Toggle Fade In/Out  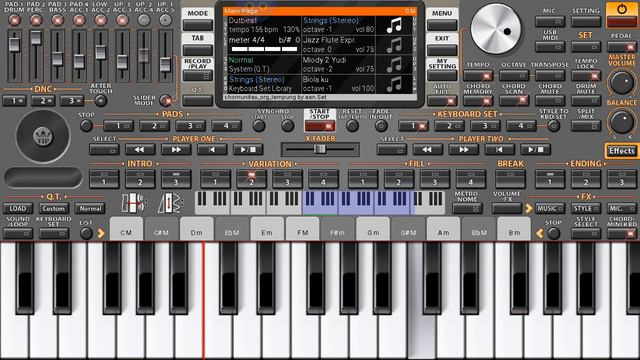click(x=381, y=126)
